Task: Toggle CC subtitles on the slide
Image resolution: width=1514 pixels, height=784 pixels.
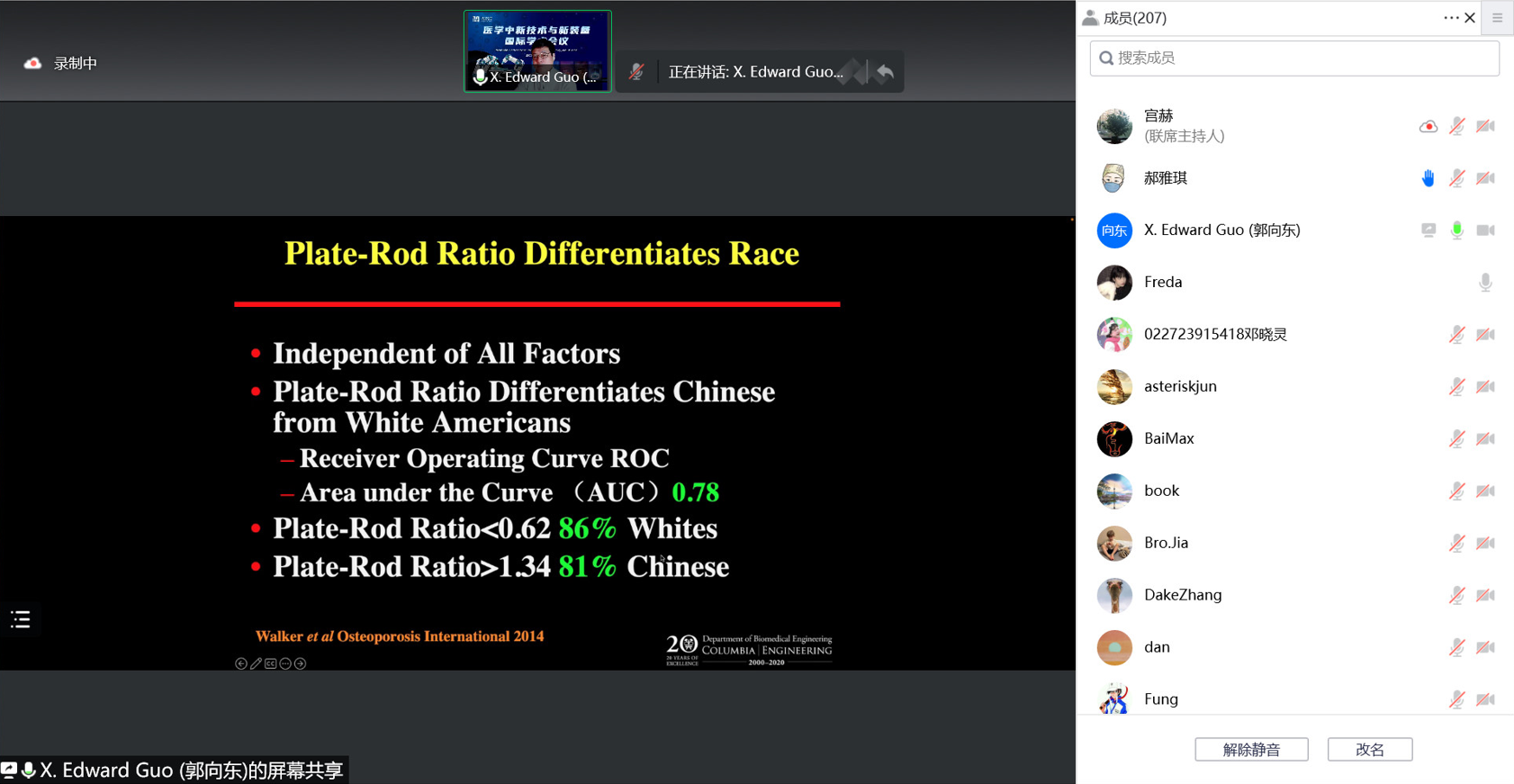Action: pos(271,663)
